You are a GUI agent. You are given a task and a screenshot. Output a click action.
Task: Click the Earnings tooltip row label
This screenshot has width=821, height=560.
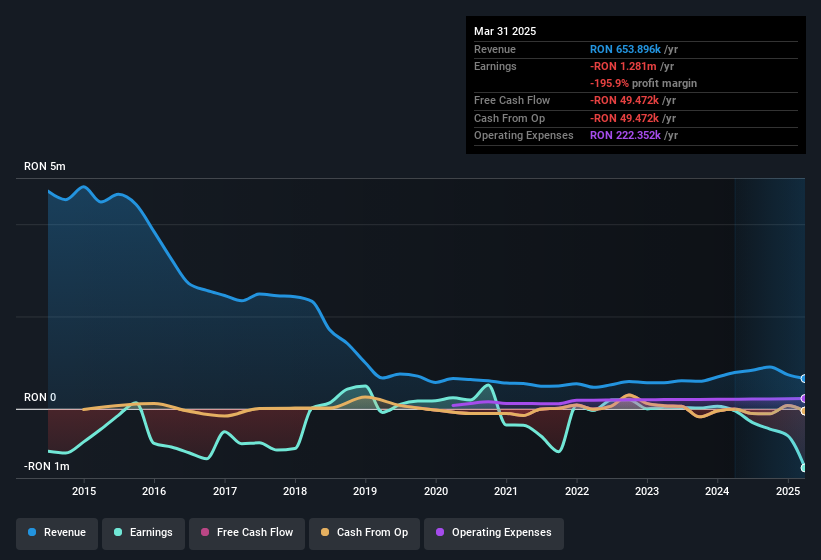click(495, 66)
